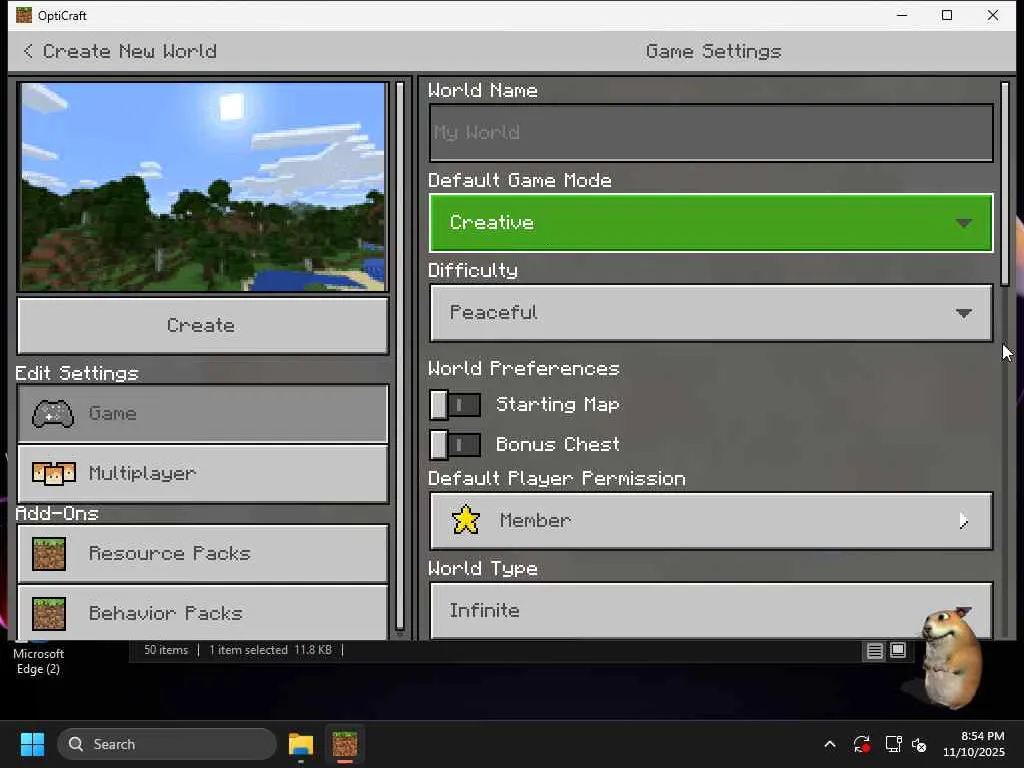1024x768 pixels.
Task: Show hidden system tray icons
Action: (829, 744)
